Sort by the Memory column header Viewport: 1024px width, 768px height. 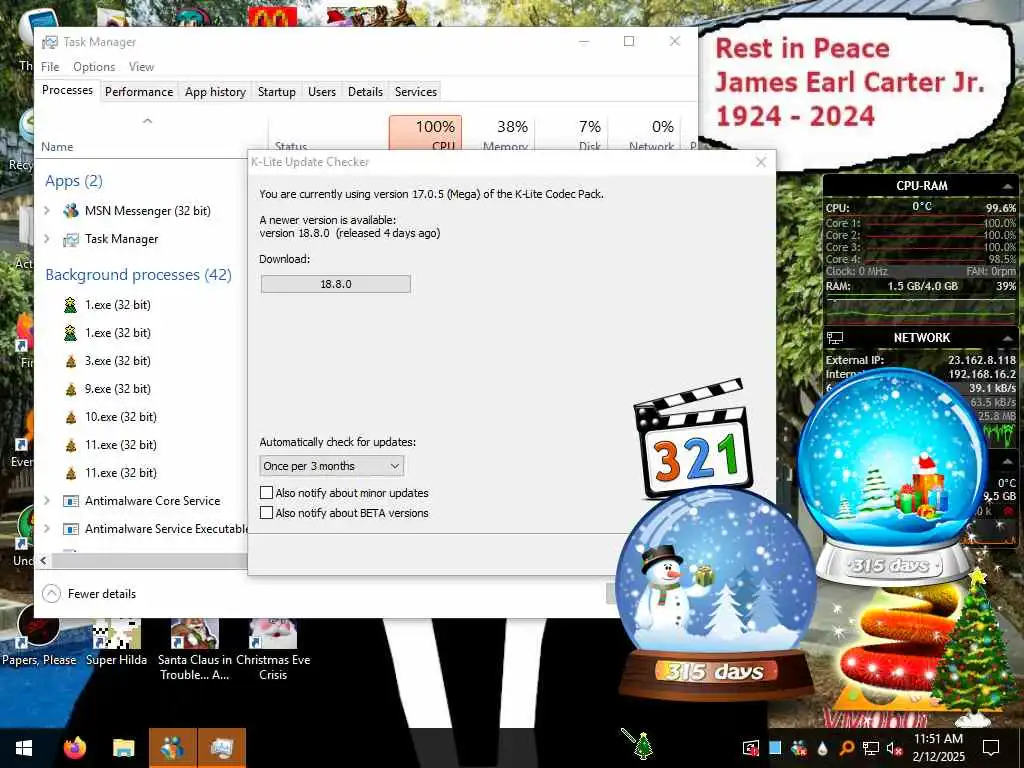point(499,134)
